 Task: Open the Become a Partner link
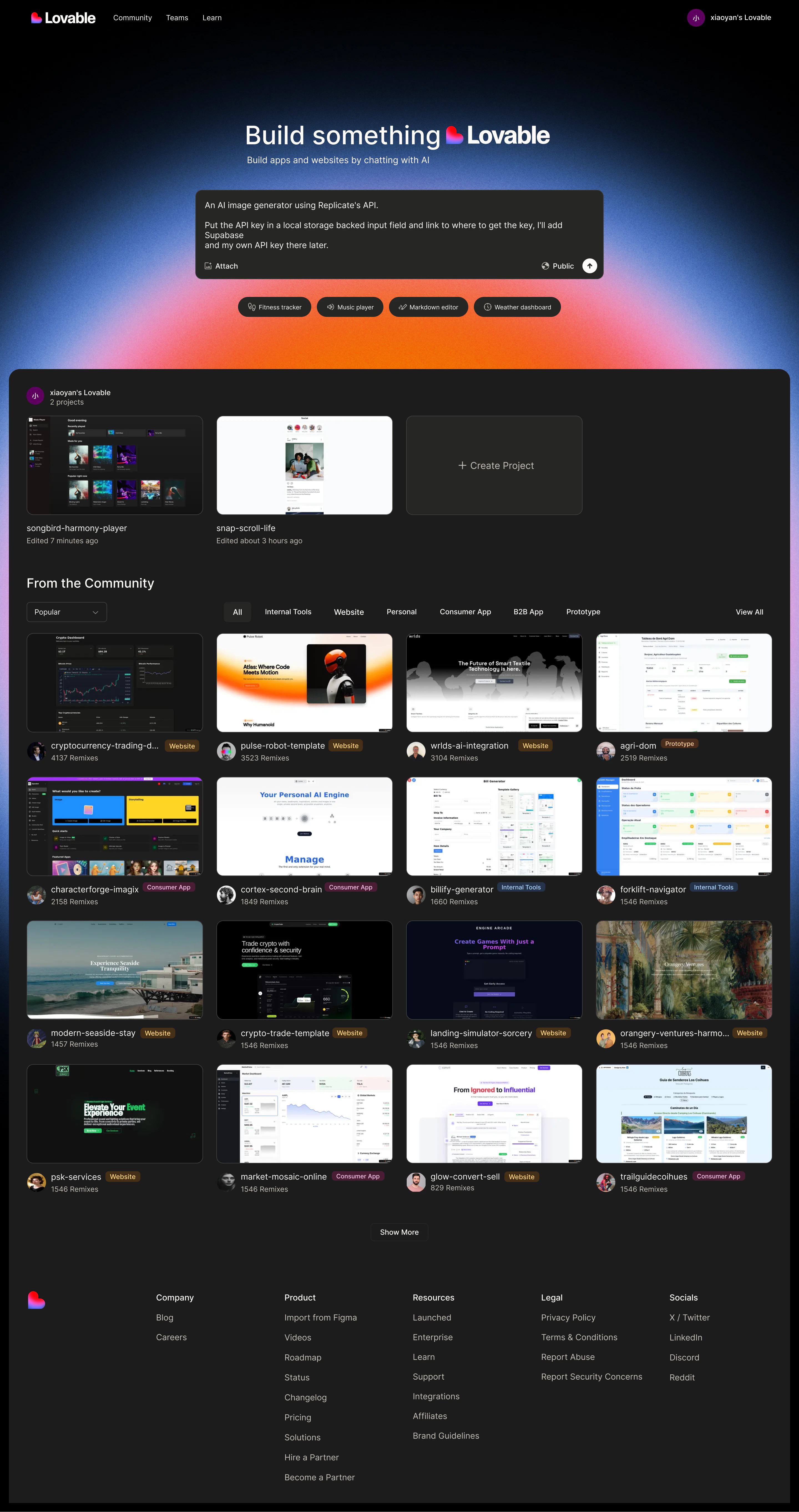(320, 1477)
